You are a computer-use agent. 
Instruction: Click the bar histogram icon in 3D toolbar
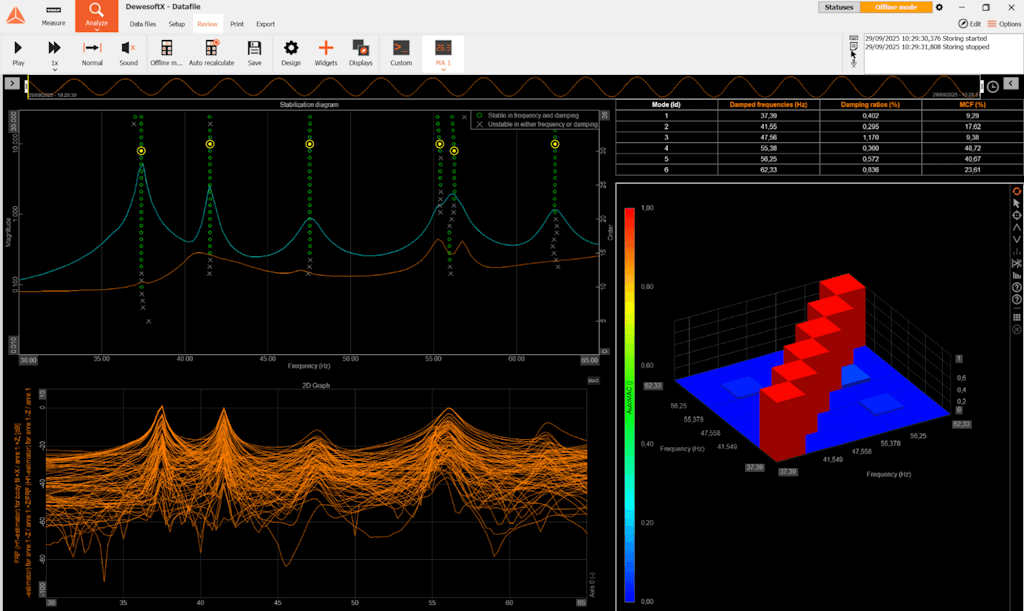point(1017,275)
